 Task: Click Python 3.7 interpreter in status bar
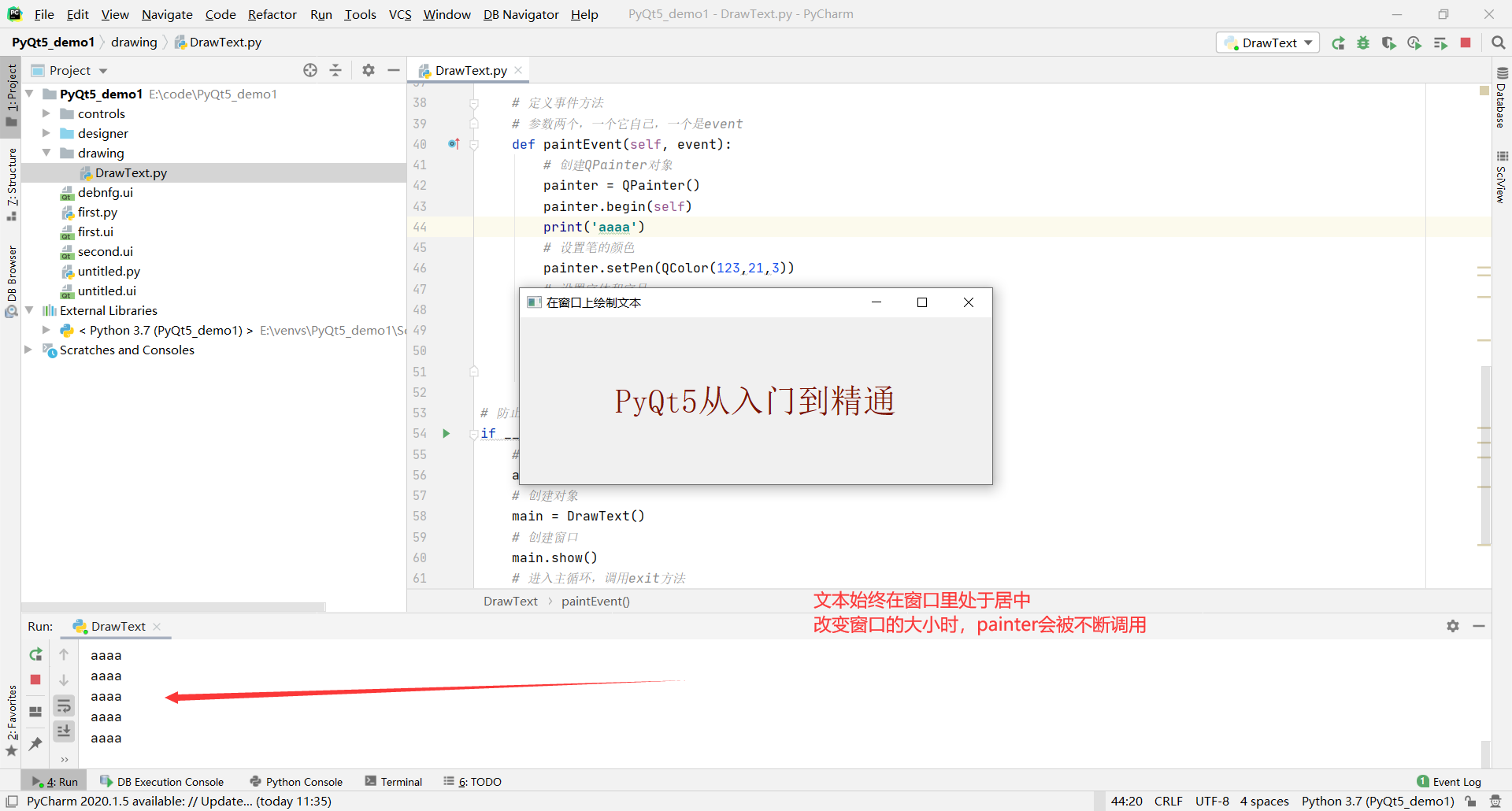point(1377,801)
